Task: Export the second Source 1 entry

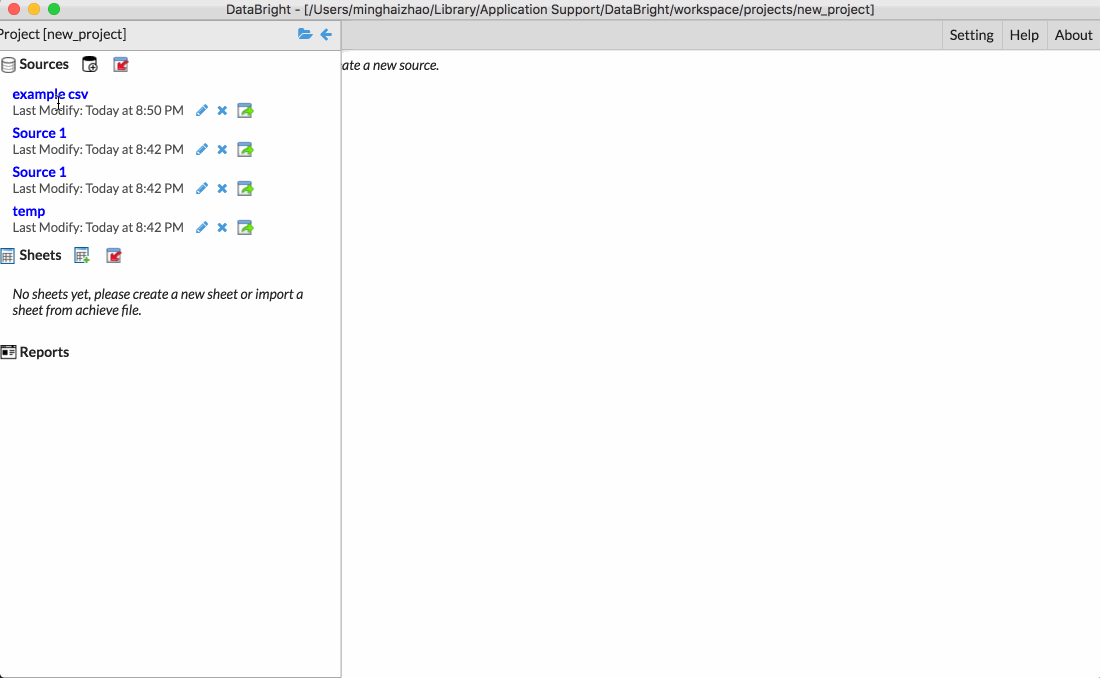Action: [x=245, y=188]
